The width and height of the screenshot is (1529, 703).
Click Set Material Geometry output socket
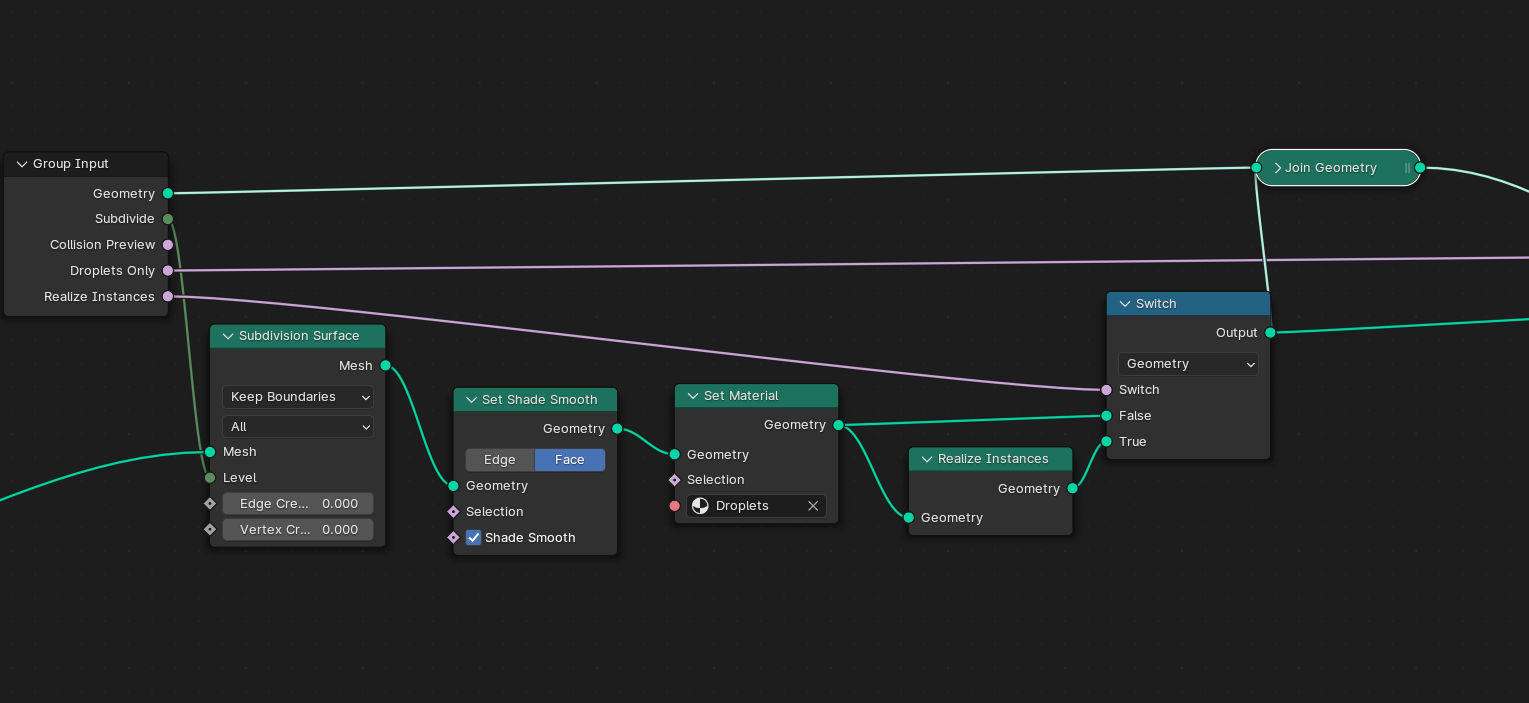coord(838,425)
